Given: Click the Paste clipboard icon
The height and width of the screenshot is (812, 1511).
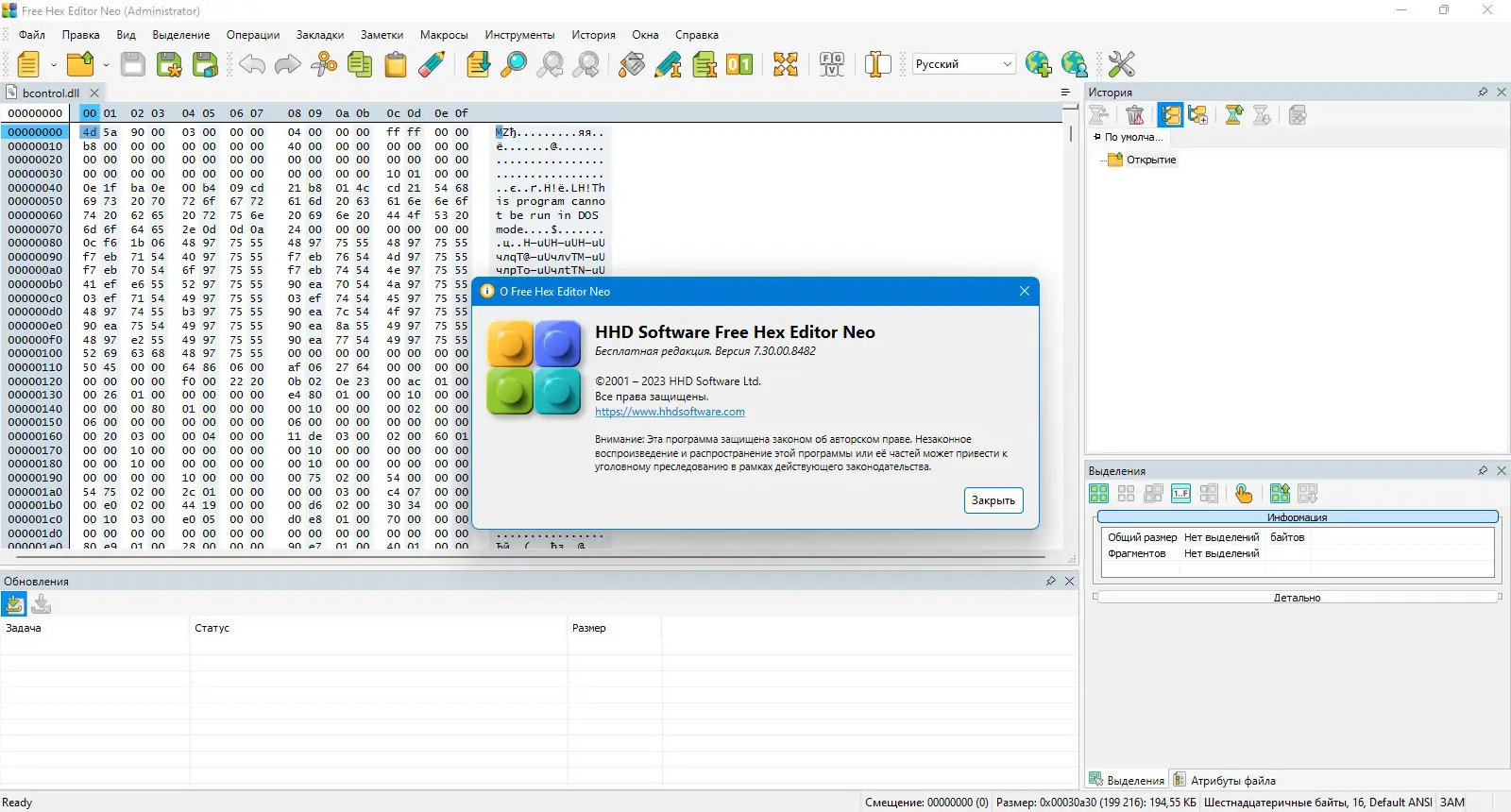Looking at the screenshot, I should (396, 64).
